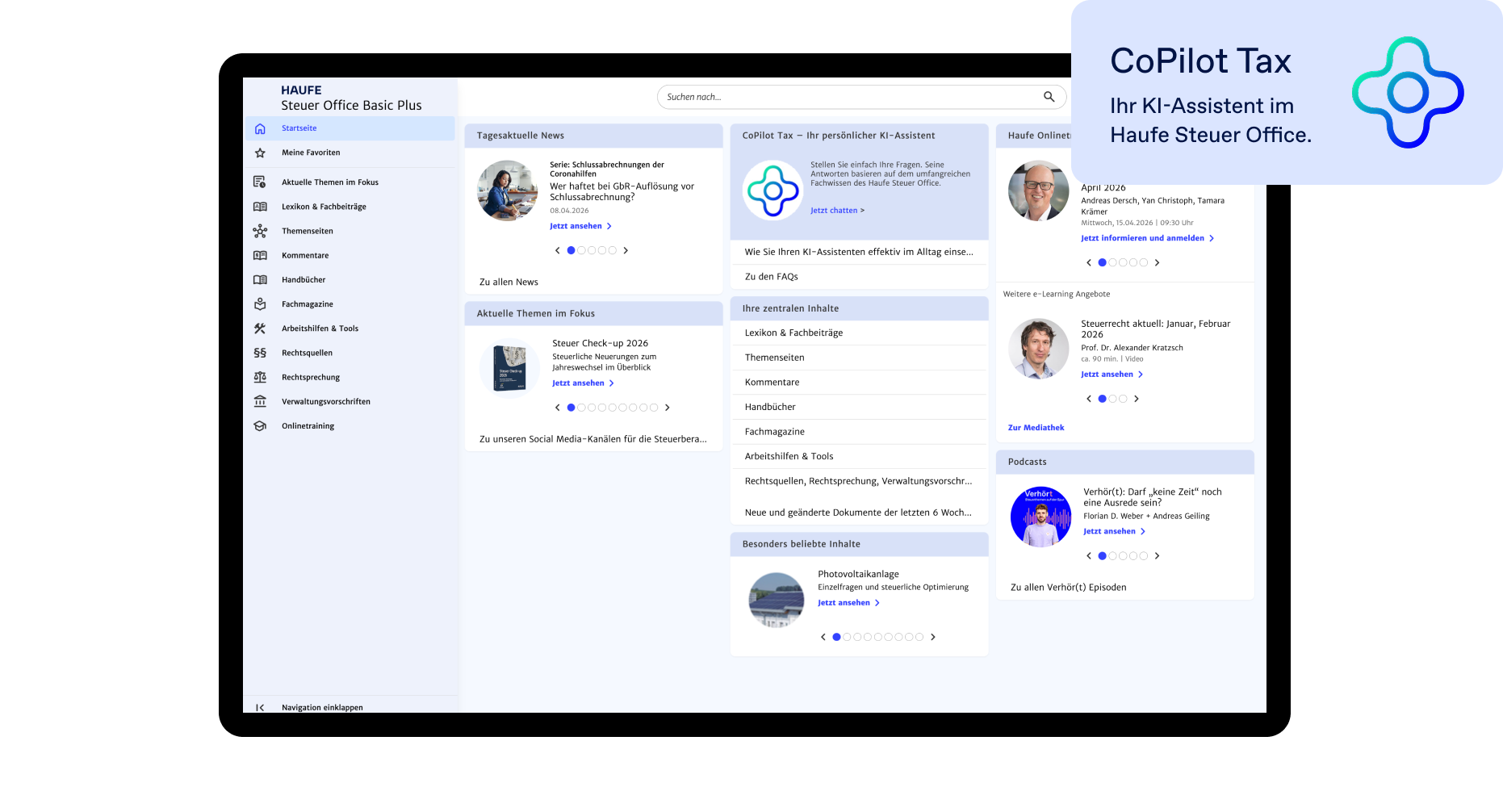Click into the Suchen nach search field
The height and width of the screenshot is (812, 1503).
[848, 97]
